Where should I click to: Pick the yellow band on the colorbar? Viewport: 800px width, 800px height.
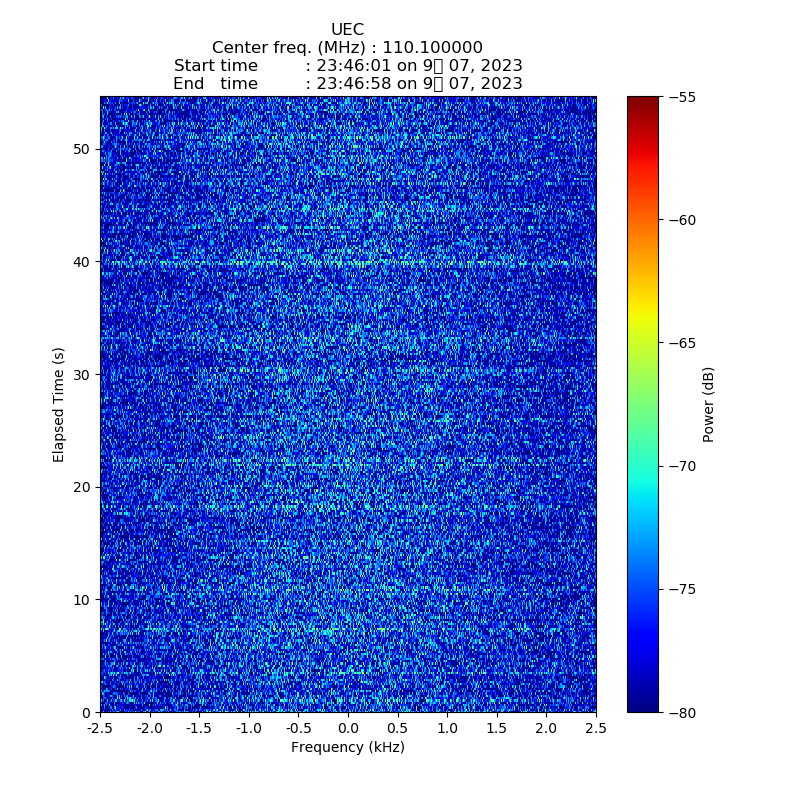click(643, 318)
